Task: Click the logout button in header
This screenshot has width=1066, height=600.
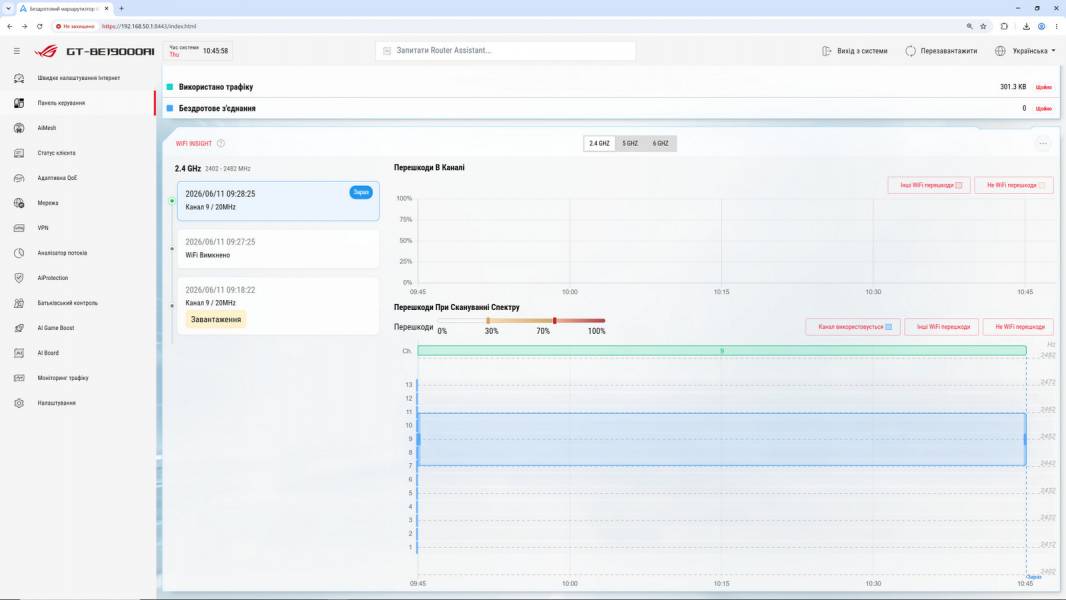Action: [x=855, y=51]
